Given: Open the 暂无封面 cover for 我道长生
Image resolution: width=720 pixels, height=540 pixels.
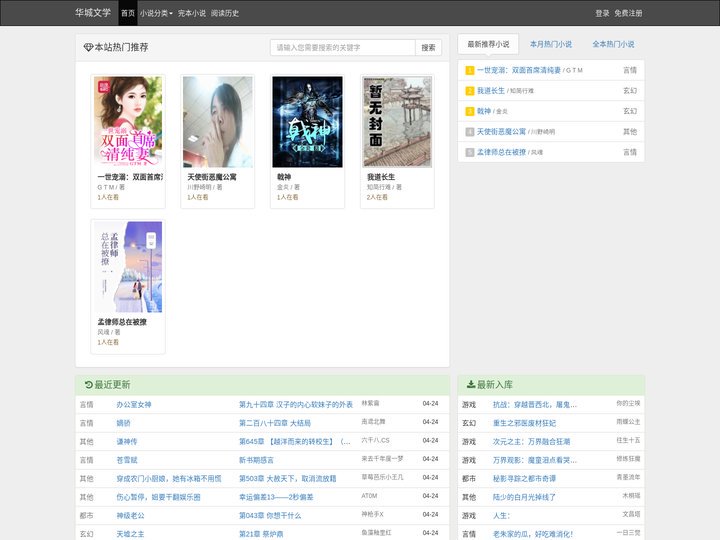Looking at the screenshot, I should (398, 122).
